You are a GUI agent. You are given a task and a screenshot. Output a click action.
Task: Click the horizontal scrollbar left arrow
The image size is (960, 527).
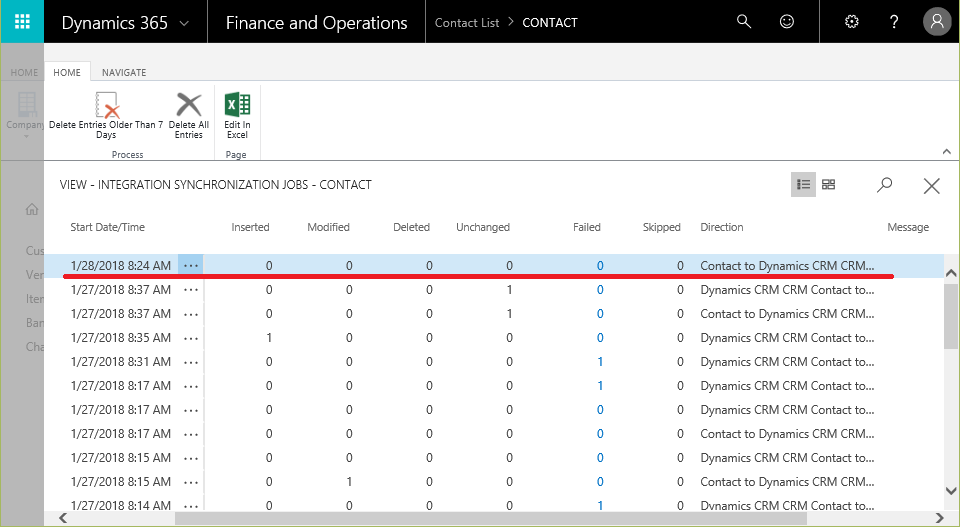coord(63,518)
